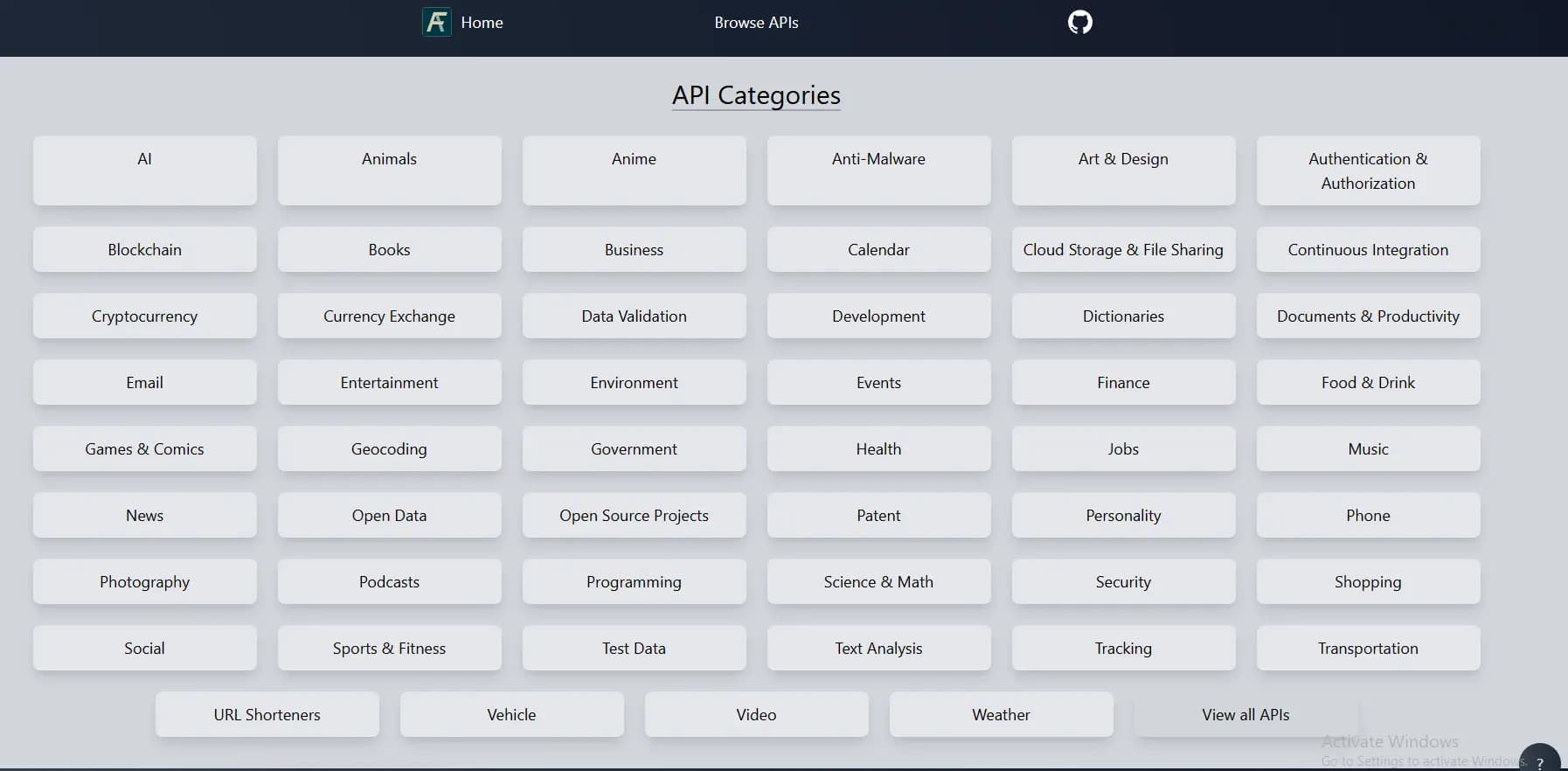Click the View all APIs button
The image size is (1568, 771).
1246,714
